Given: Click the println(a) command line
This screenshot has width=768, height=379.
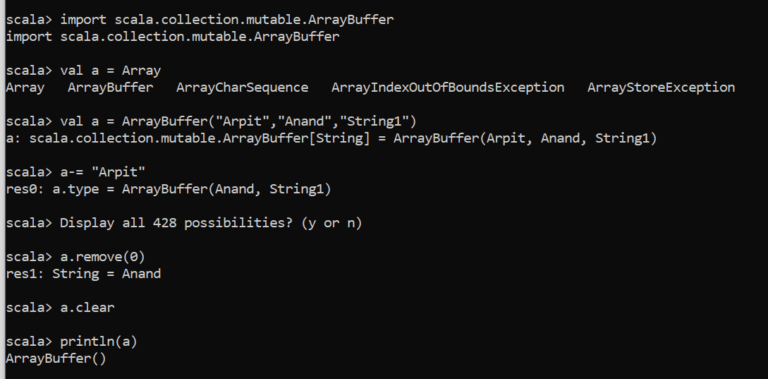Looking at the screenshot, I should pyautogui.click(x=72, y=342).
